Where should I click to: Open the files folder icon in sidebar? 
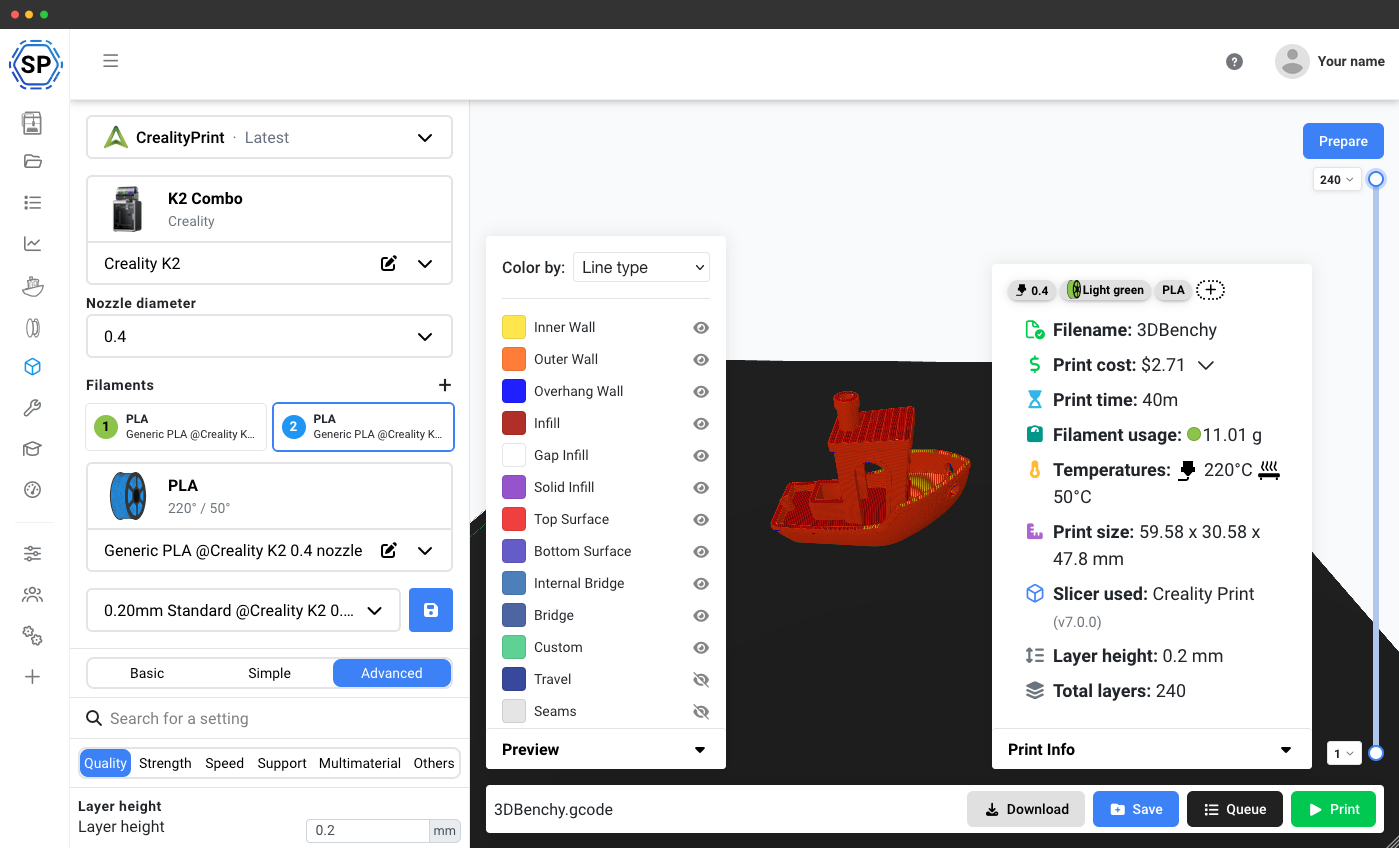point(32,161)
